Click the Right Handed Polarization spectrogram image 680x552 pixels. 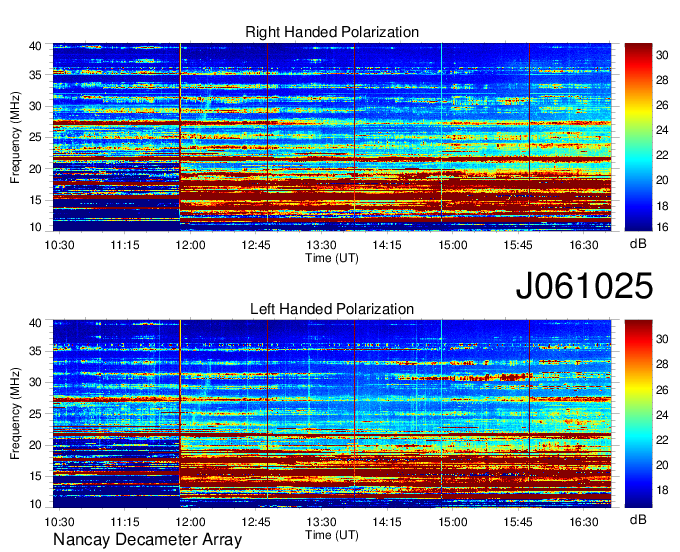(332, 137)
